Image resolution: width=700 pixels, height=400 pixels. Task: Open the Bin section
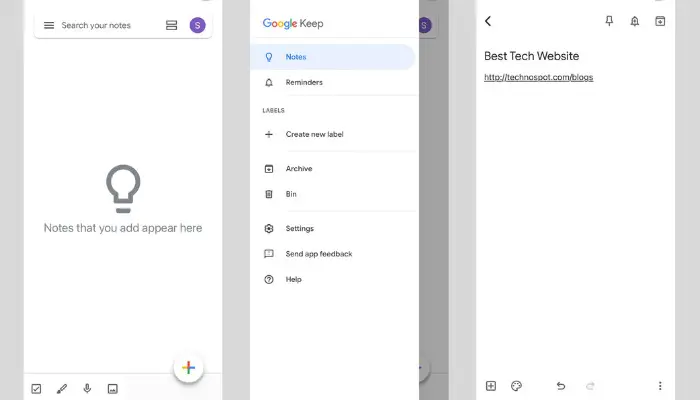coord(332,194)
